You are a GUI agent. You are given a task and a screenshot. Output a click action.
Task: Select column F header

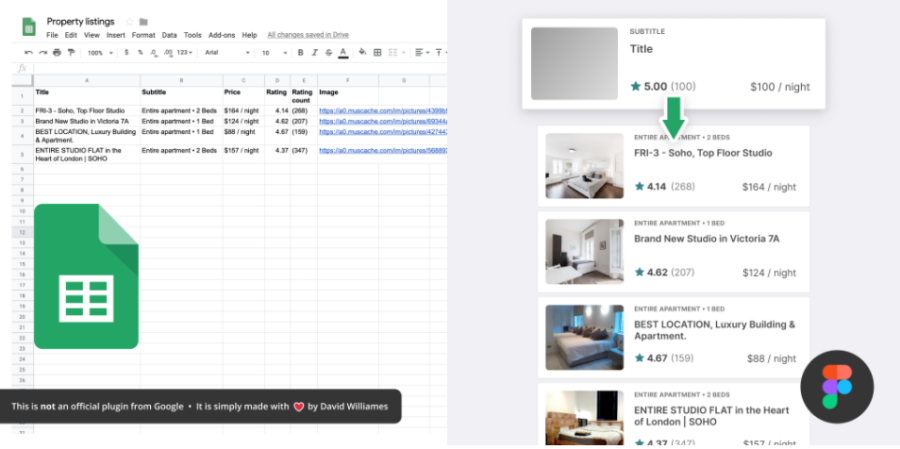[x=348, y=80]
